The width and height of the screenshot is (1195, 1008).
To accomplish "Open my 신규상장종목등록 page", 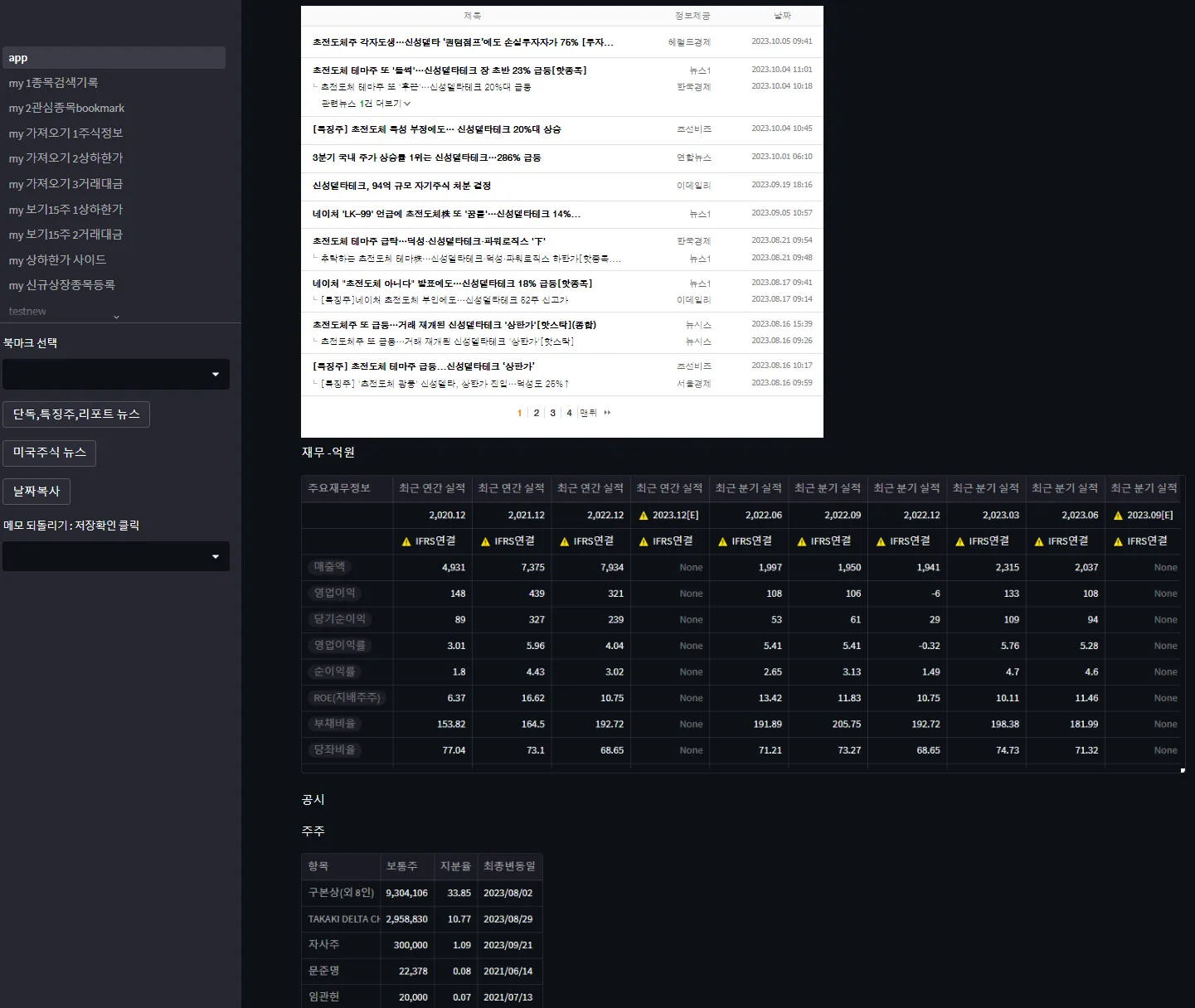I will 61,285.
